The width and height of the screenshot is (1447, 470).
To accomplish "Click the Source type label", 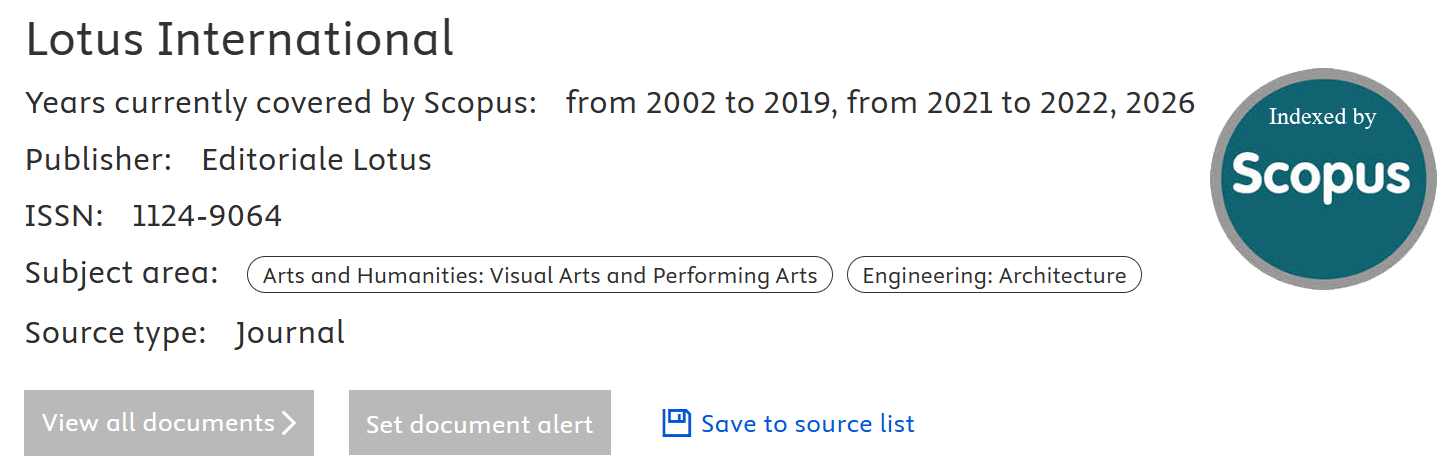I will [115, 333].
